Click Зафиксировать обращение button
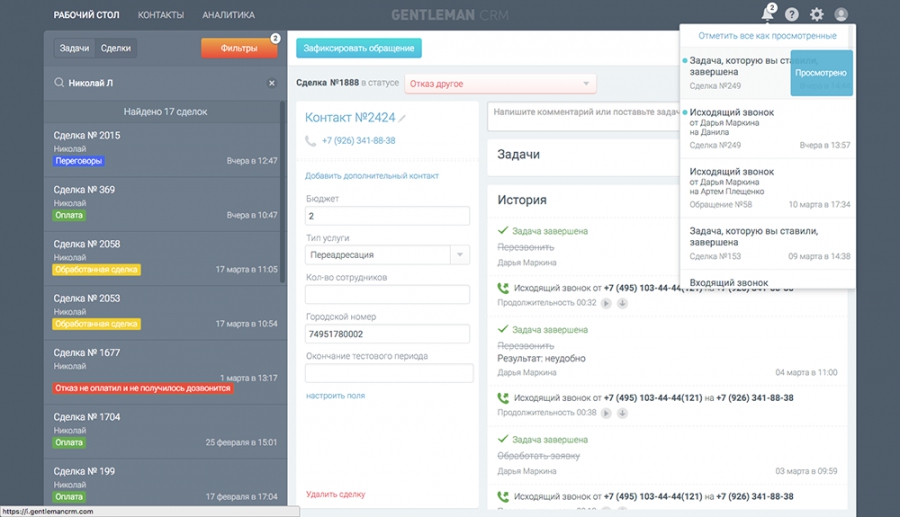This screenshot has width=900, height=517. tap(359, 48)
